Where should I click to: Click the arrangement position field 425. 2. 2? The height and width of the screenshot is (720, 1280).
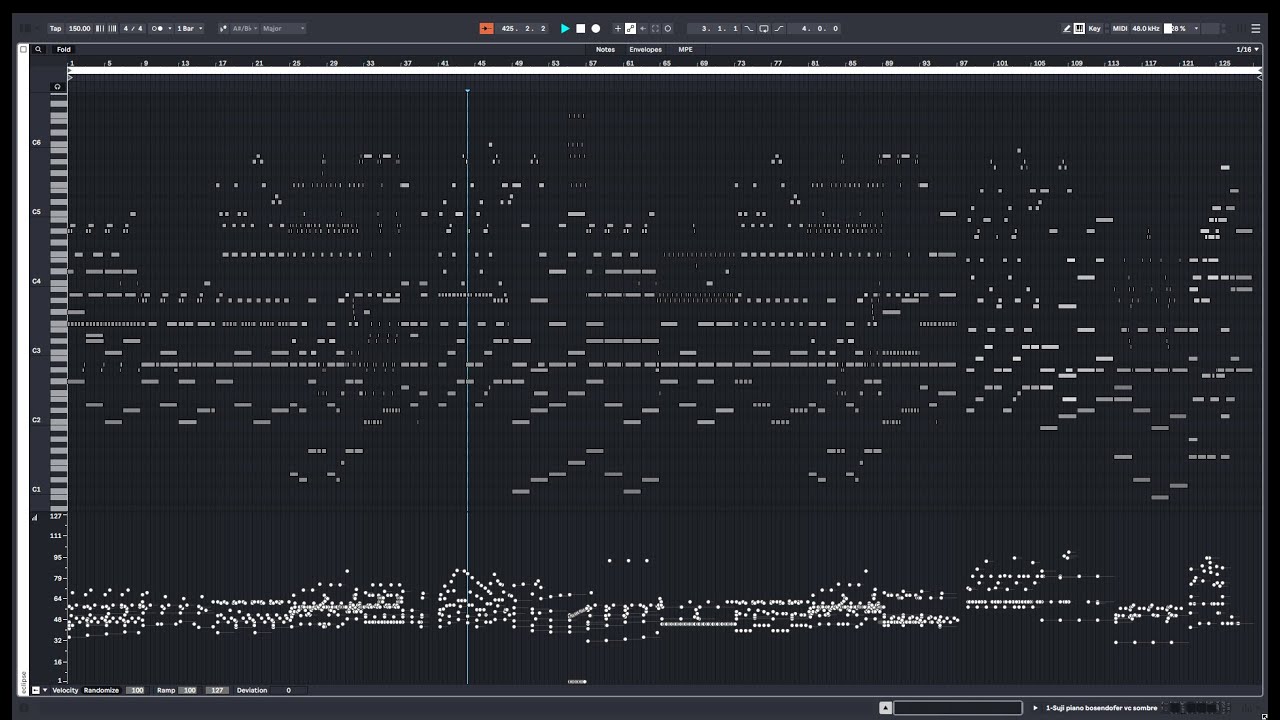coord(524,28)
